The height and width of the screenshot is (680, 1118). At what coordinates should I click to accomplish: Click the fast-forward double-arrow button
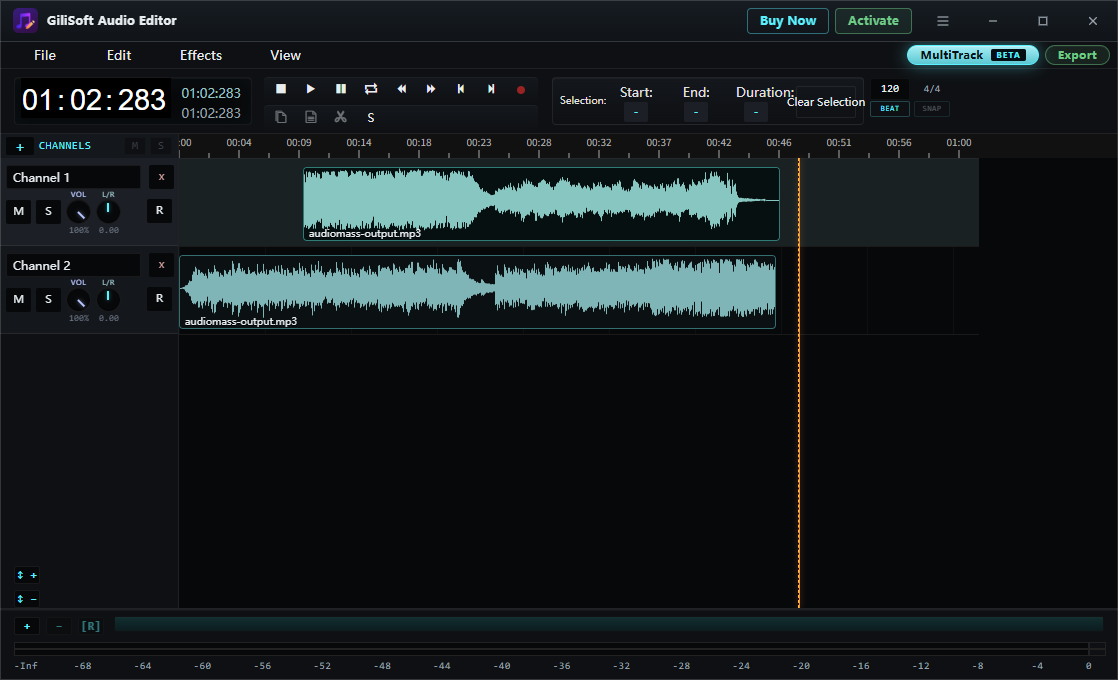click(431, 89)
